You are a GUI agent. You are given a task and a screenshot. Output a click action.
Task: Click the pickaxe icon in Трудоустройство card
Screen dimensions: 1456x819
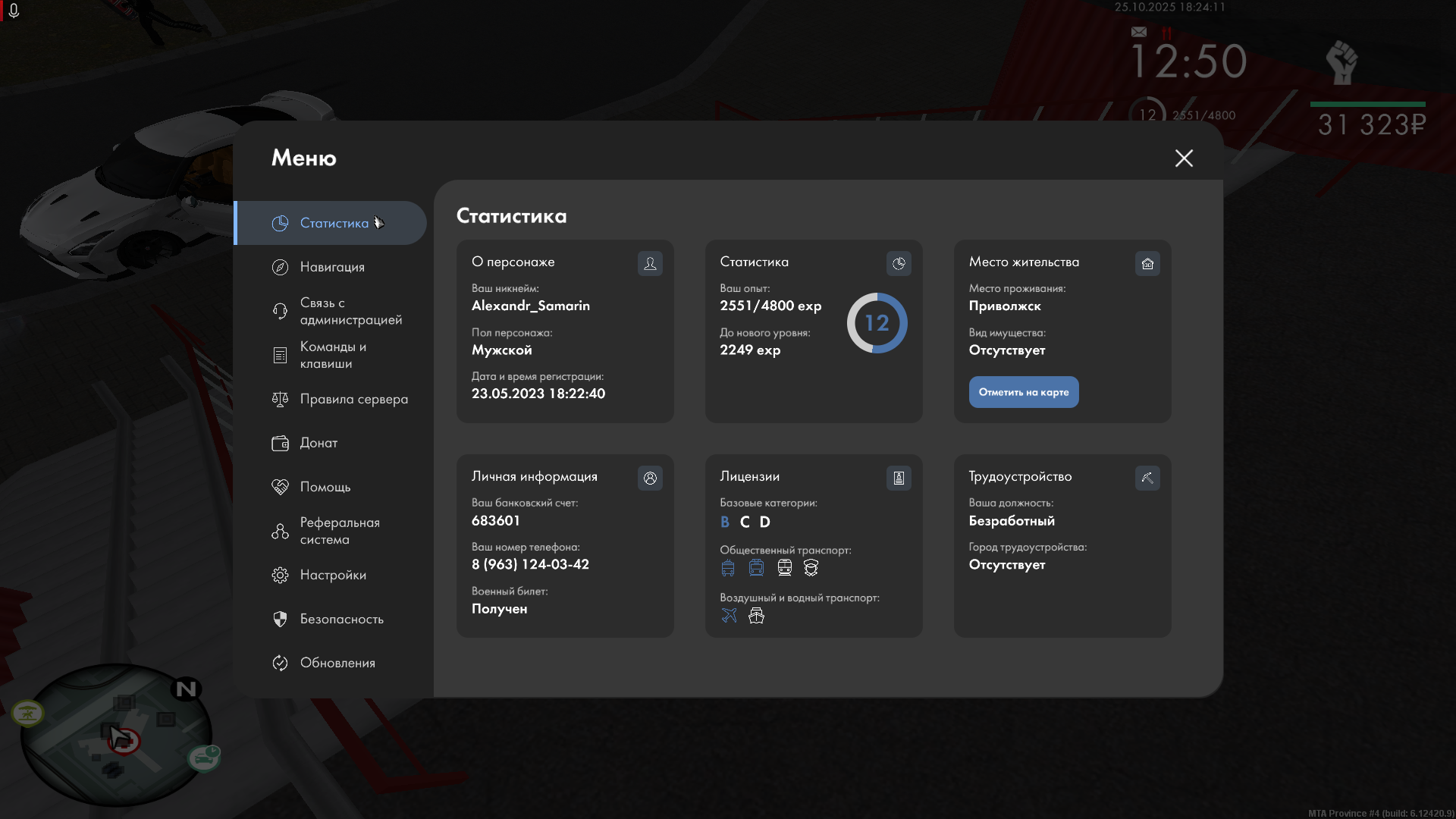1147,478
